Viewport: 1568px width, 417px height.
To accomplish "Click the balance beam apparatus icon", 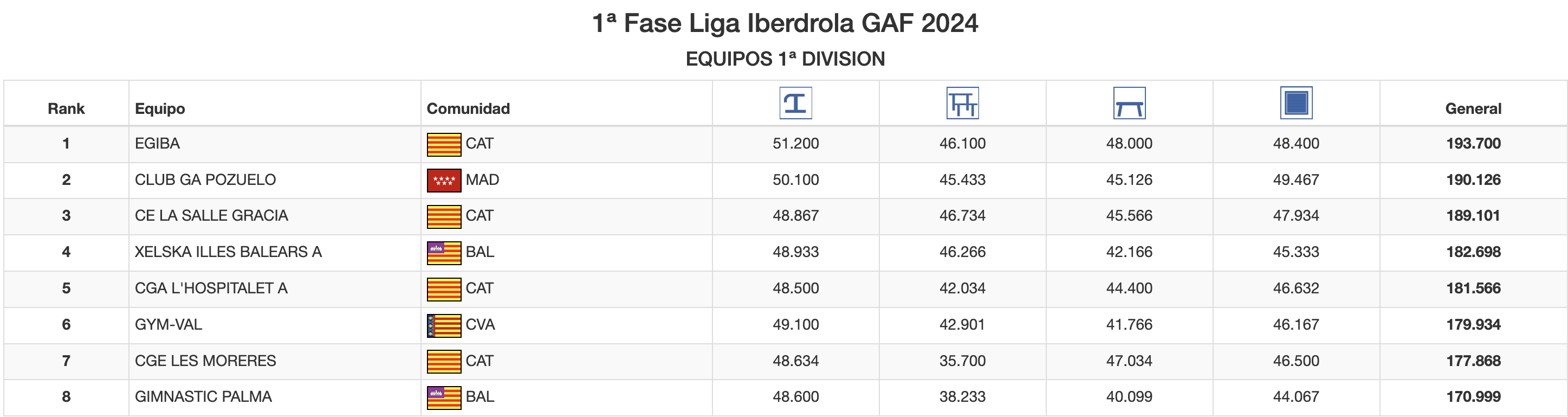I will point(1129,103).
